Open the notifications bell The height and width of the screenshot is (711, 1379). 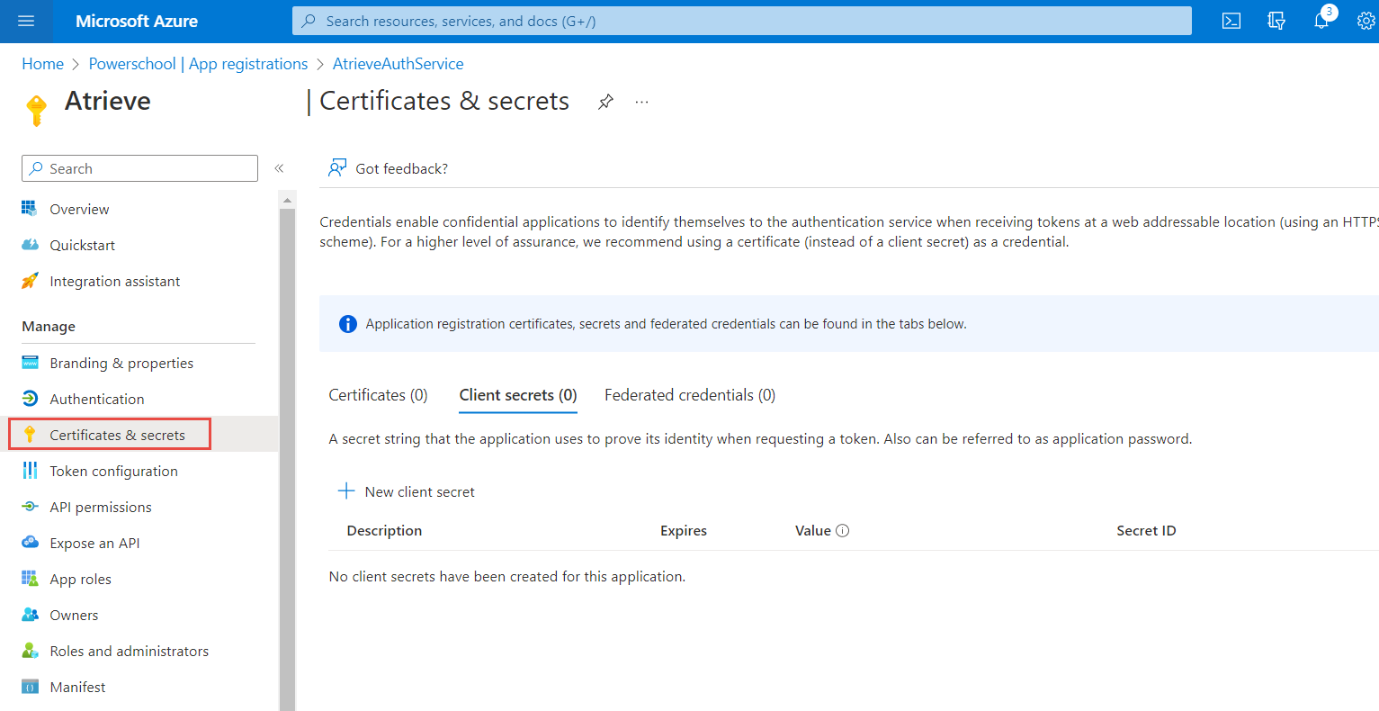(x=1322, y=21)
